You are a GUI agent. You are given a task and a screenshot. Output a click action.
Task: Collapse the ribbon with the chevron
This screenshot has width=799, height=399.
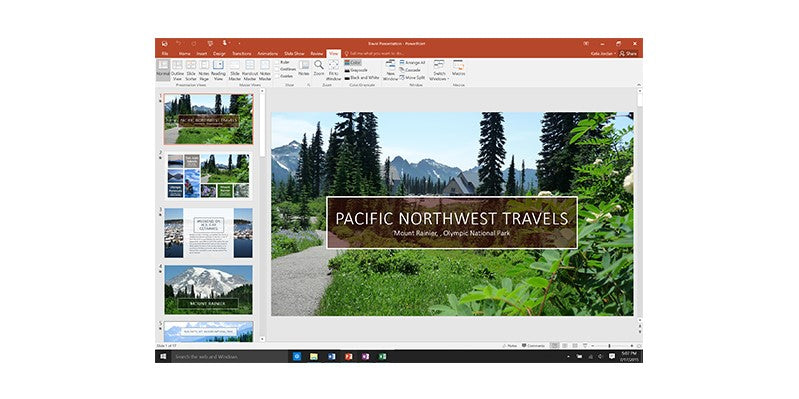click(x=639, y=85)
